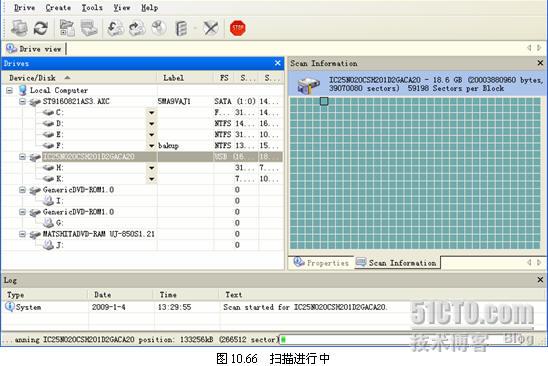The height and width of the screenshot is (366, 548).
Task: Click the drive icon next to E:
Action: (48, 135)
